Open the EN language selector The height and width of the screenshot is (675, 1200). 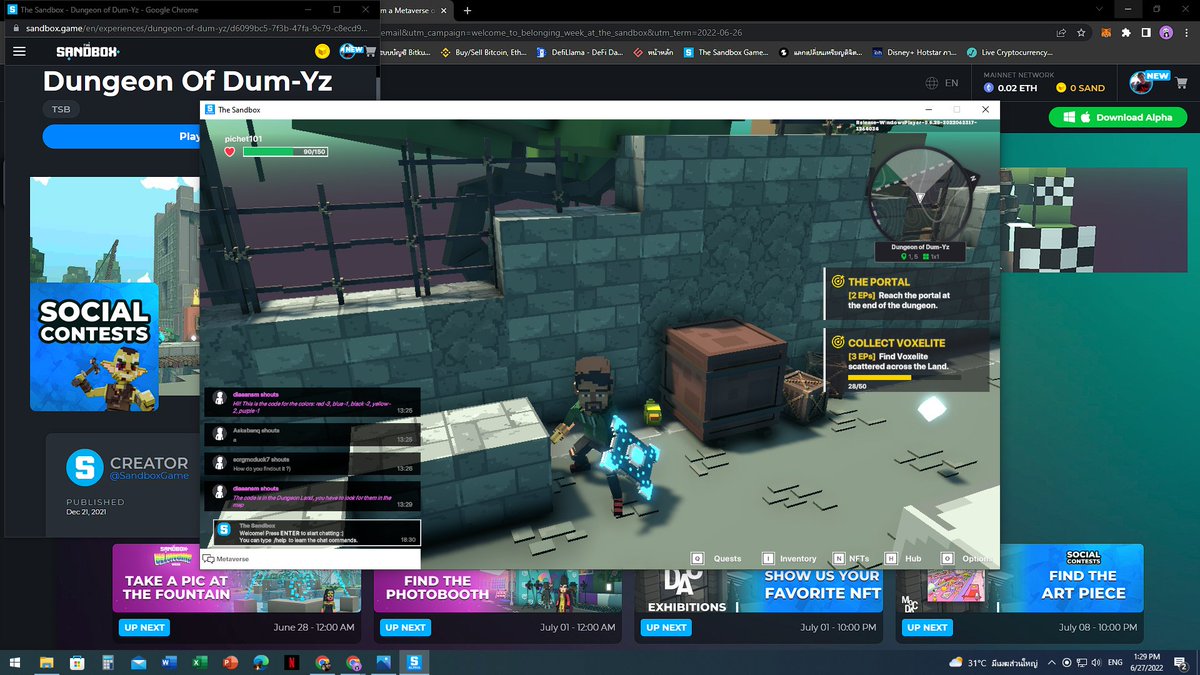[x=942, y=83]
